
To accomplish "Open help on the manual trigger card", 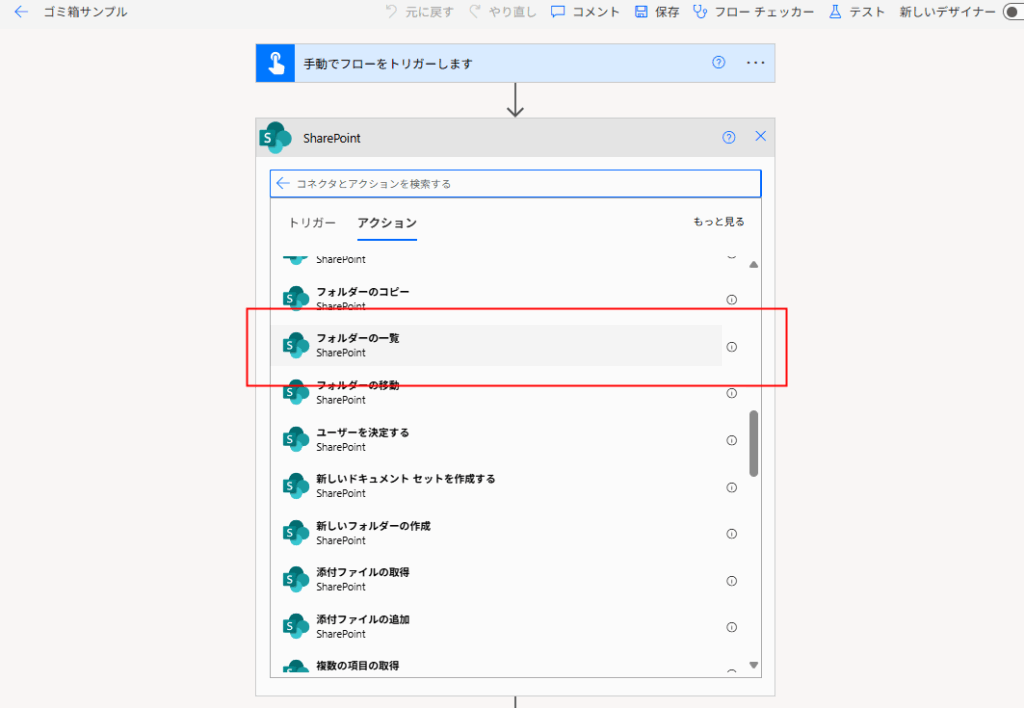I will tap(718, 63).
